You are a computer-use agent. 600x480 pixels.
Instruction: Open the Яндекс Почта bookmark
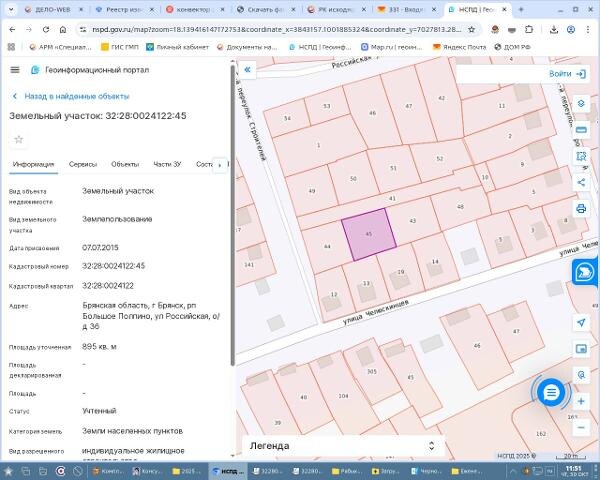point(459,47)
